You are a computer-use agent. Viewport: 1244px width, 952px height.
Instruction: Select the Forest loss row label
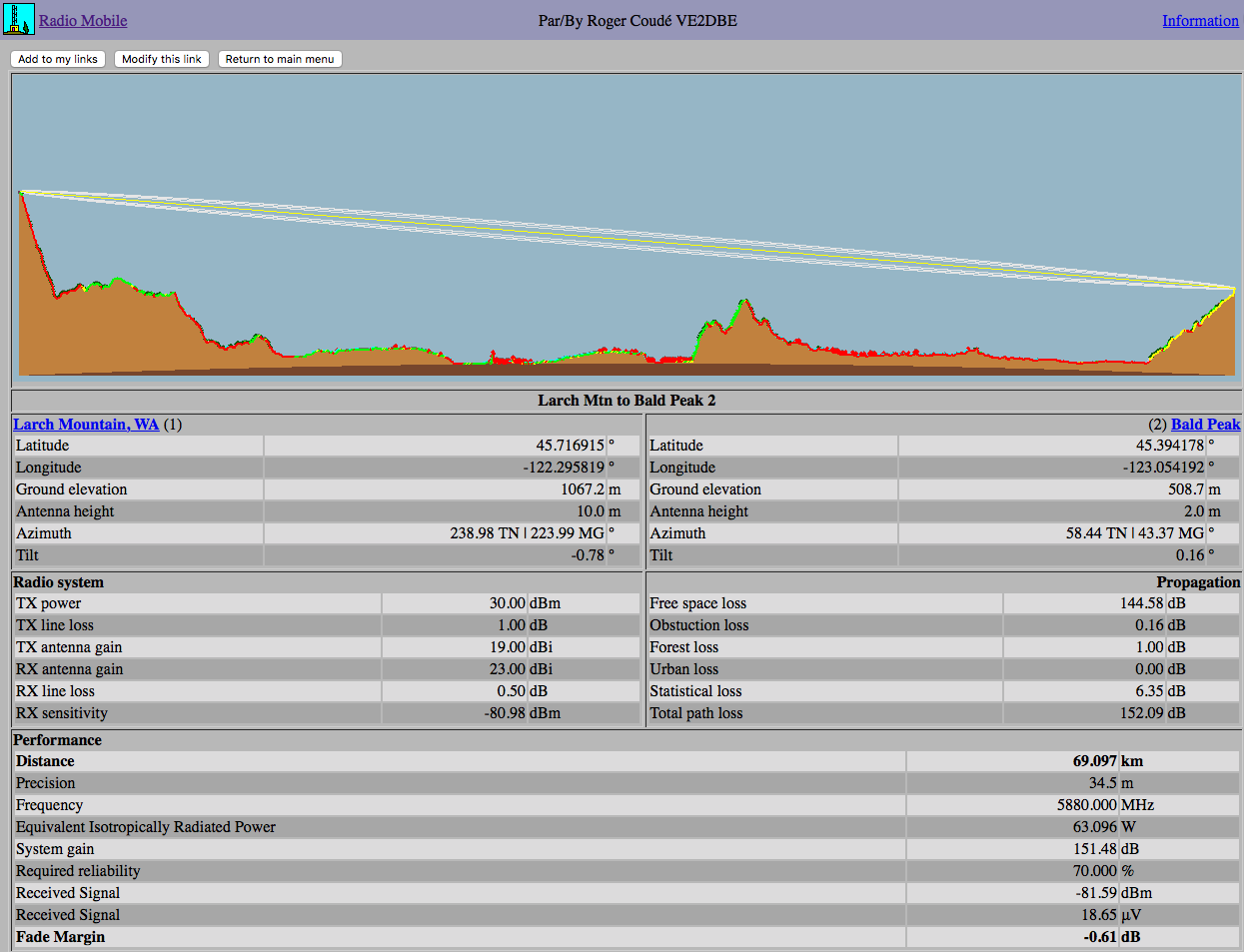[684, 647]
